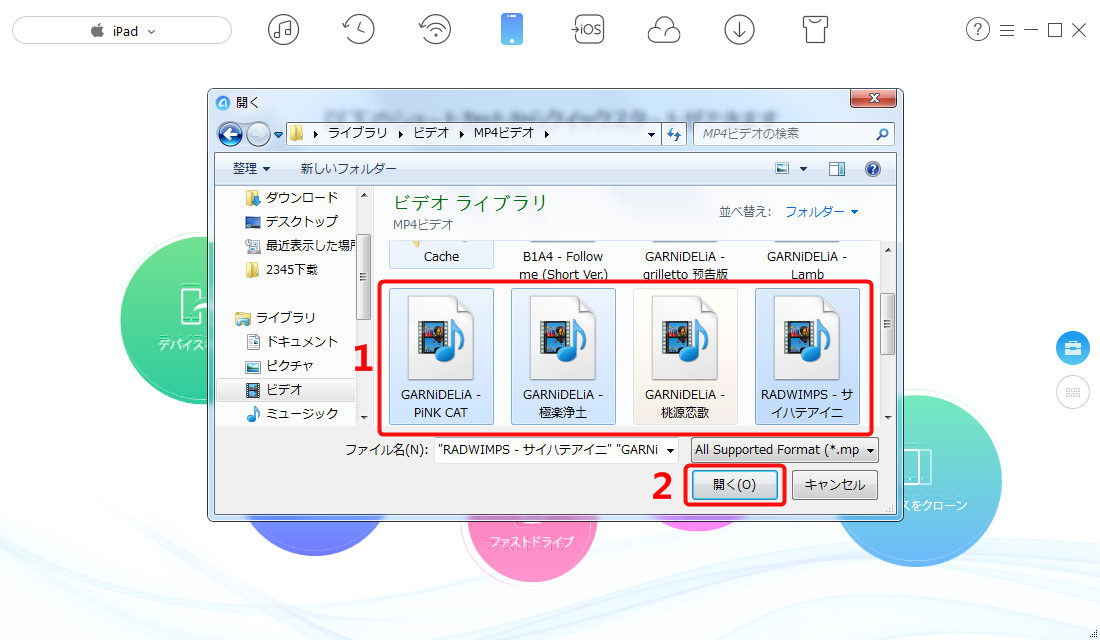
Task: Click the dialog help icon
Action: [x=873, y=168]
